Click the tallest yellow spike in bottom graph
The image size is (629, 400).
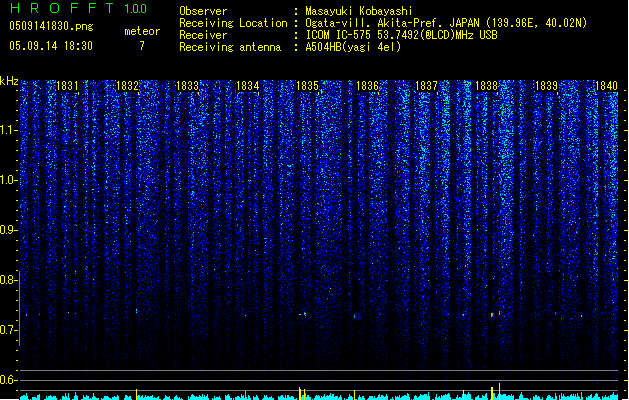[499, 391]
